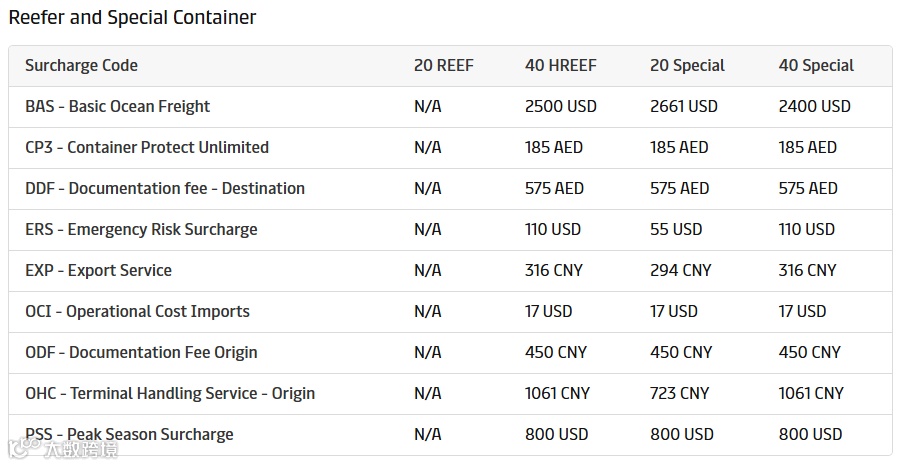Select the 294 CNY export service value

point(681,271)
